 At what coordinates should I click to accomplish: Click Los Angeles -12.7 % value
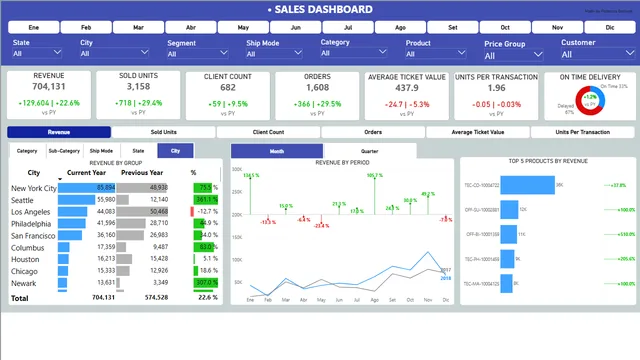208,211
